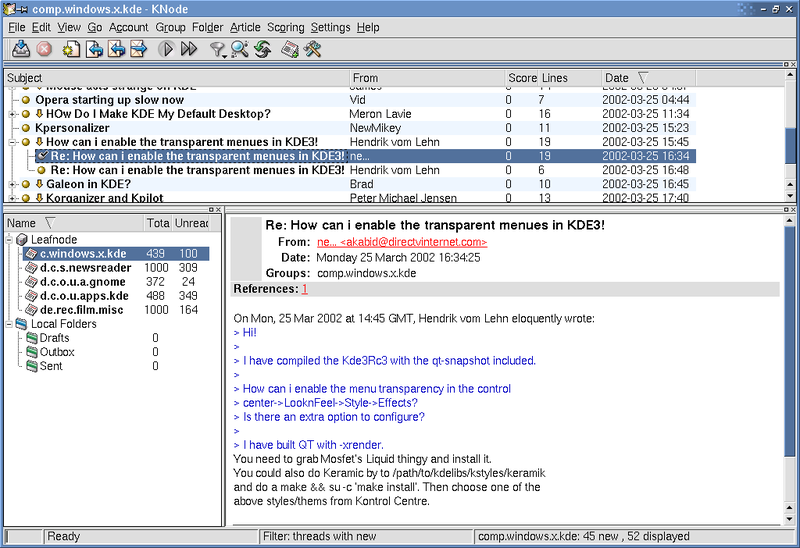The width and height of the screenshot is (800, 548).
Task: Select Hendrik vom Lehn's 16:48 reply article
Action: (x=350, y=170)
